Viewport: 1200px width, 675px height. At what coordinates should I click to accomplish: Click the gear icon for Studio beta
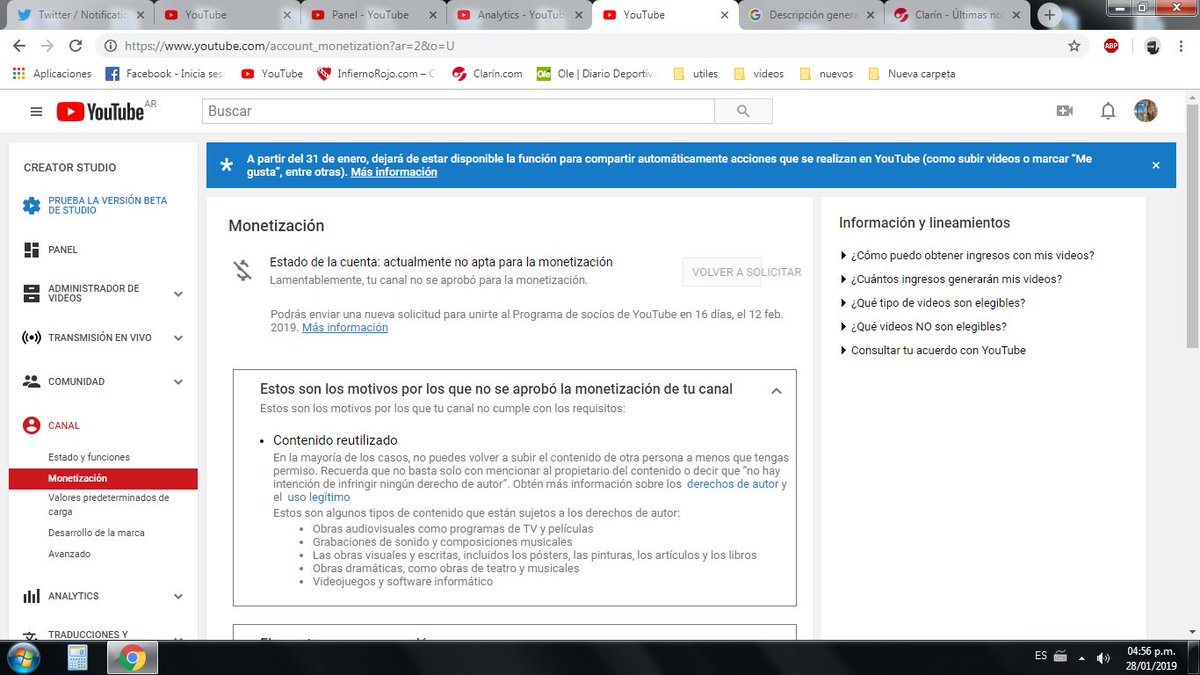coord(31,205)
